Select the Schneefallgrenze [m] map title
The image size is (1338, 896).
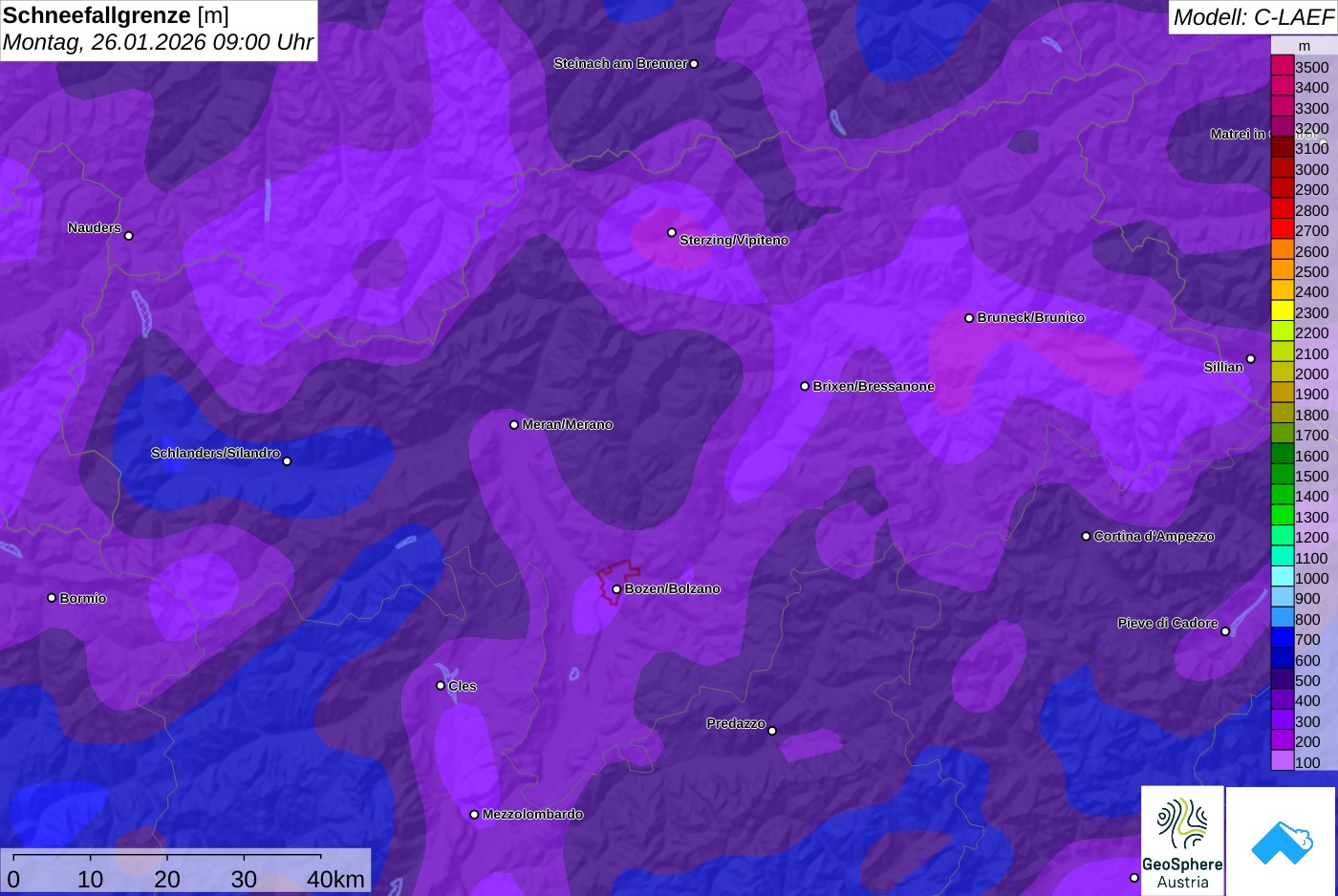pyautogui.click(x=117, y=15)
